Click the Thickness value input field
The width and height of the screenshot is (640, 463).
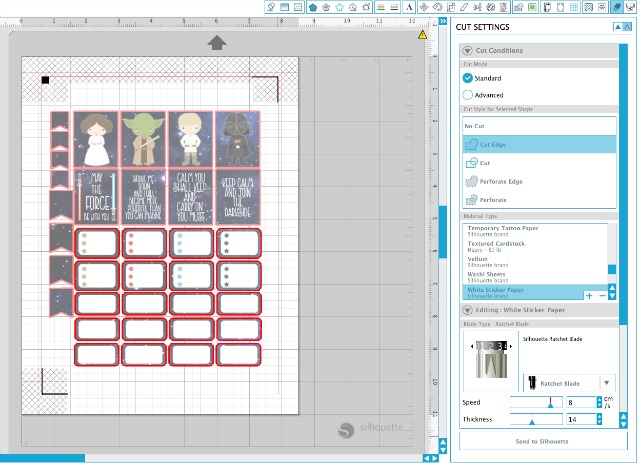[x=581, y=419]
